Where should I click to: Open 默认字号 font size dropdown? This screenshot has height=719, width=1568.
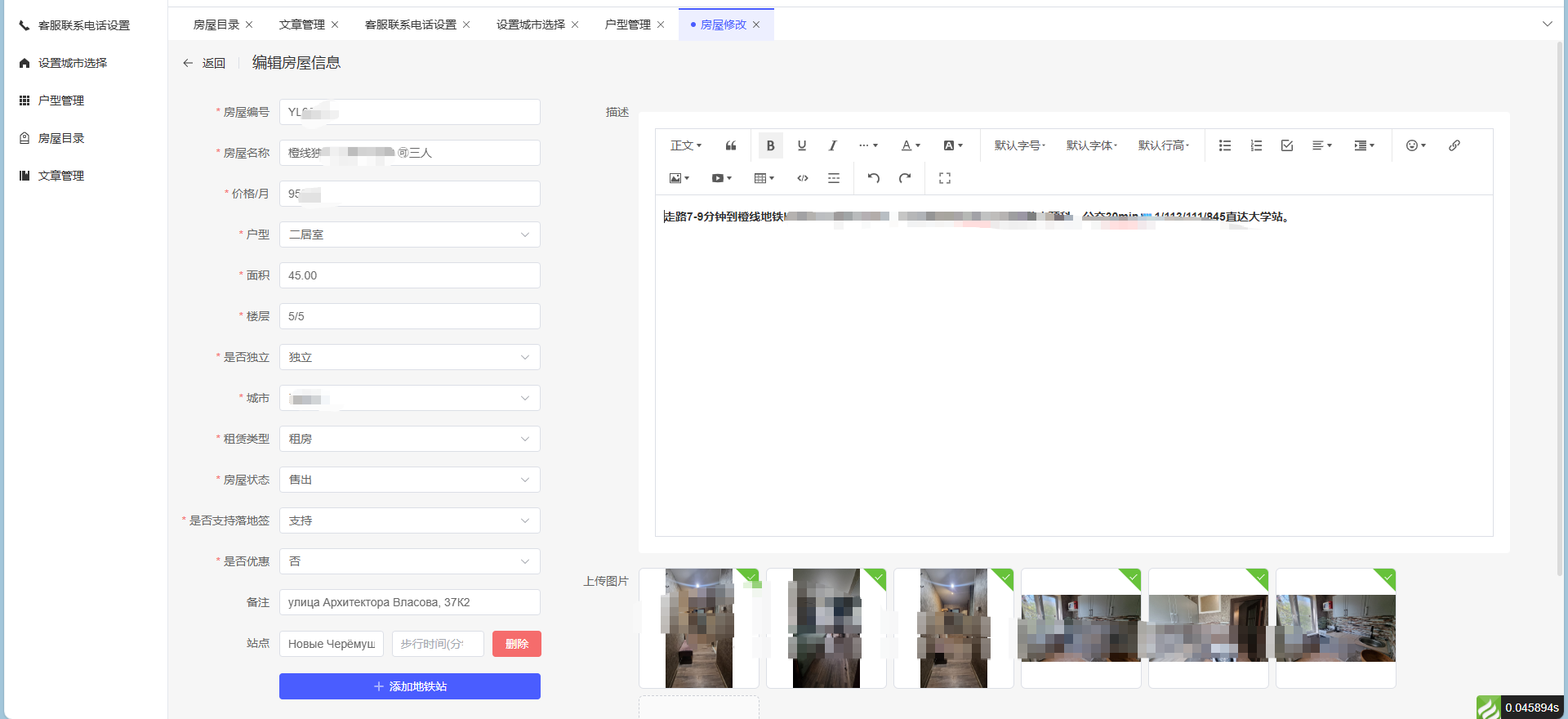pyautogui.click(x=1020, y=145)
